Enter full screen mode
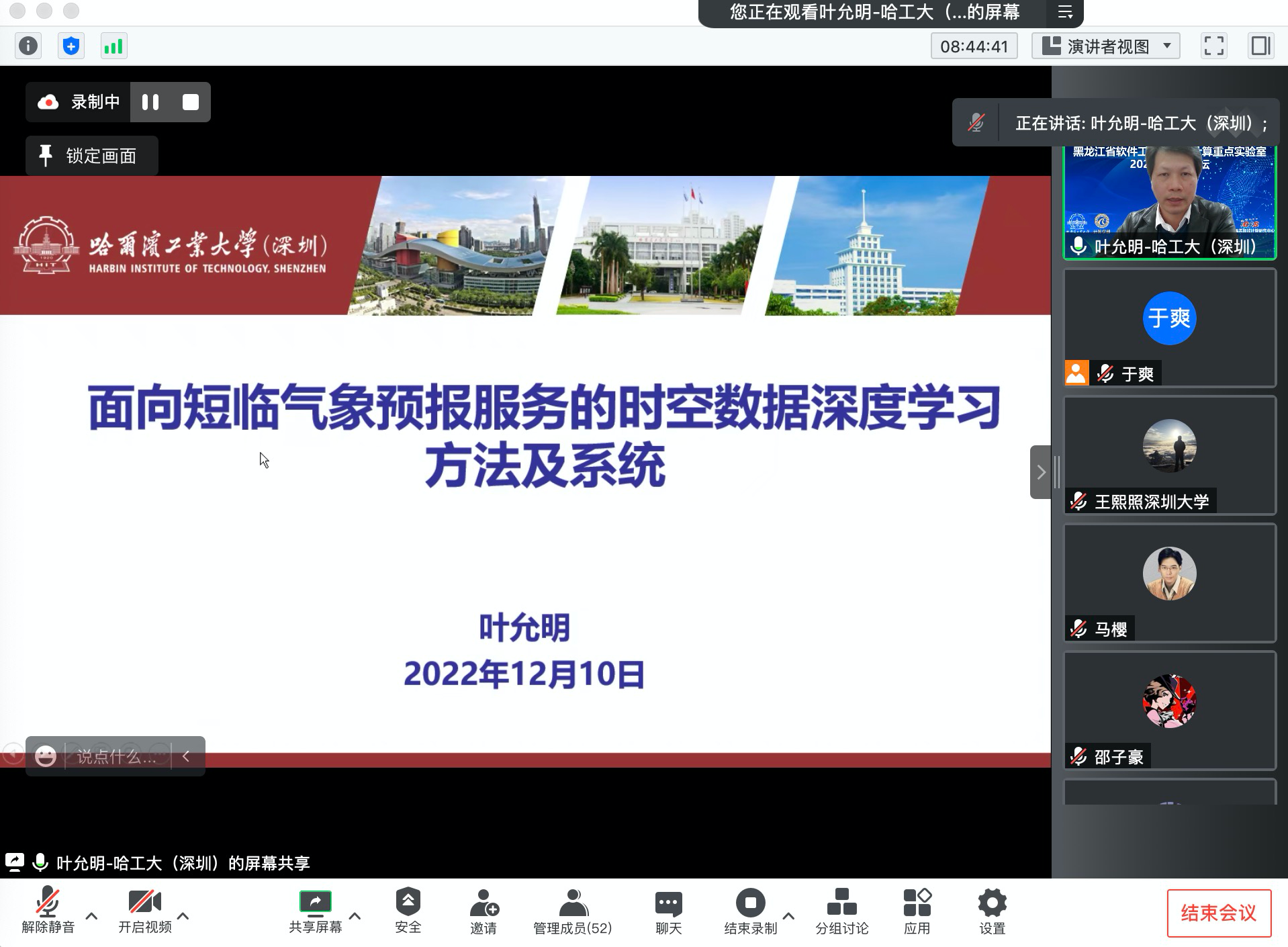The image size is (1288, 947). [1213, 46]
